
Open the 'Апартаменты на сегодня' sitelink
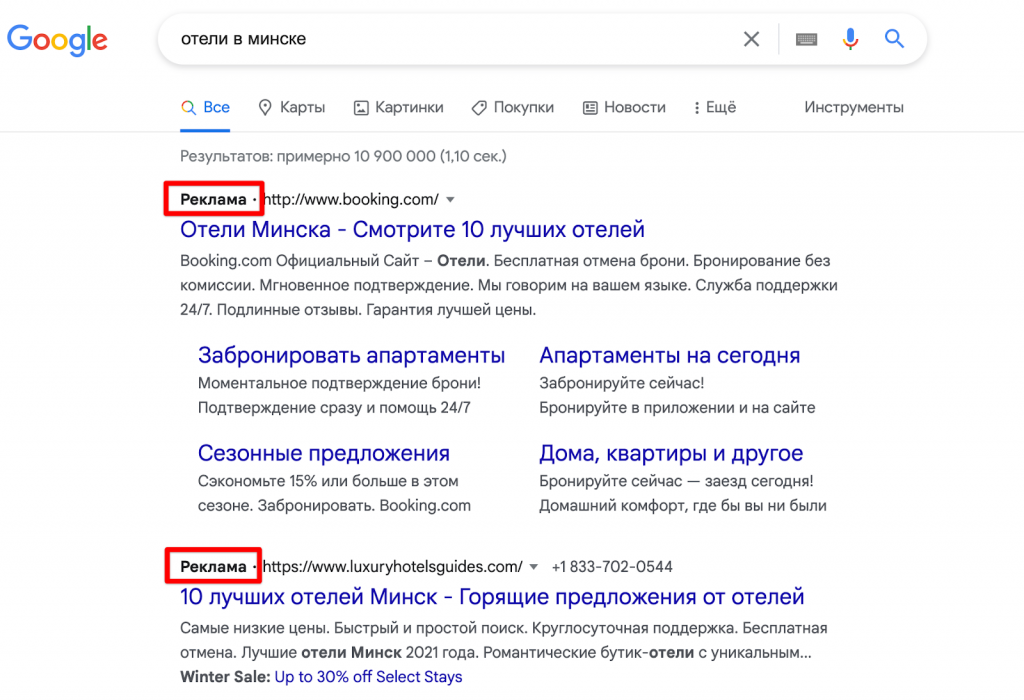669,355
